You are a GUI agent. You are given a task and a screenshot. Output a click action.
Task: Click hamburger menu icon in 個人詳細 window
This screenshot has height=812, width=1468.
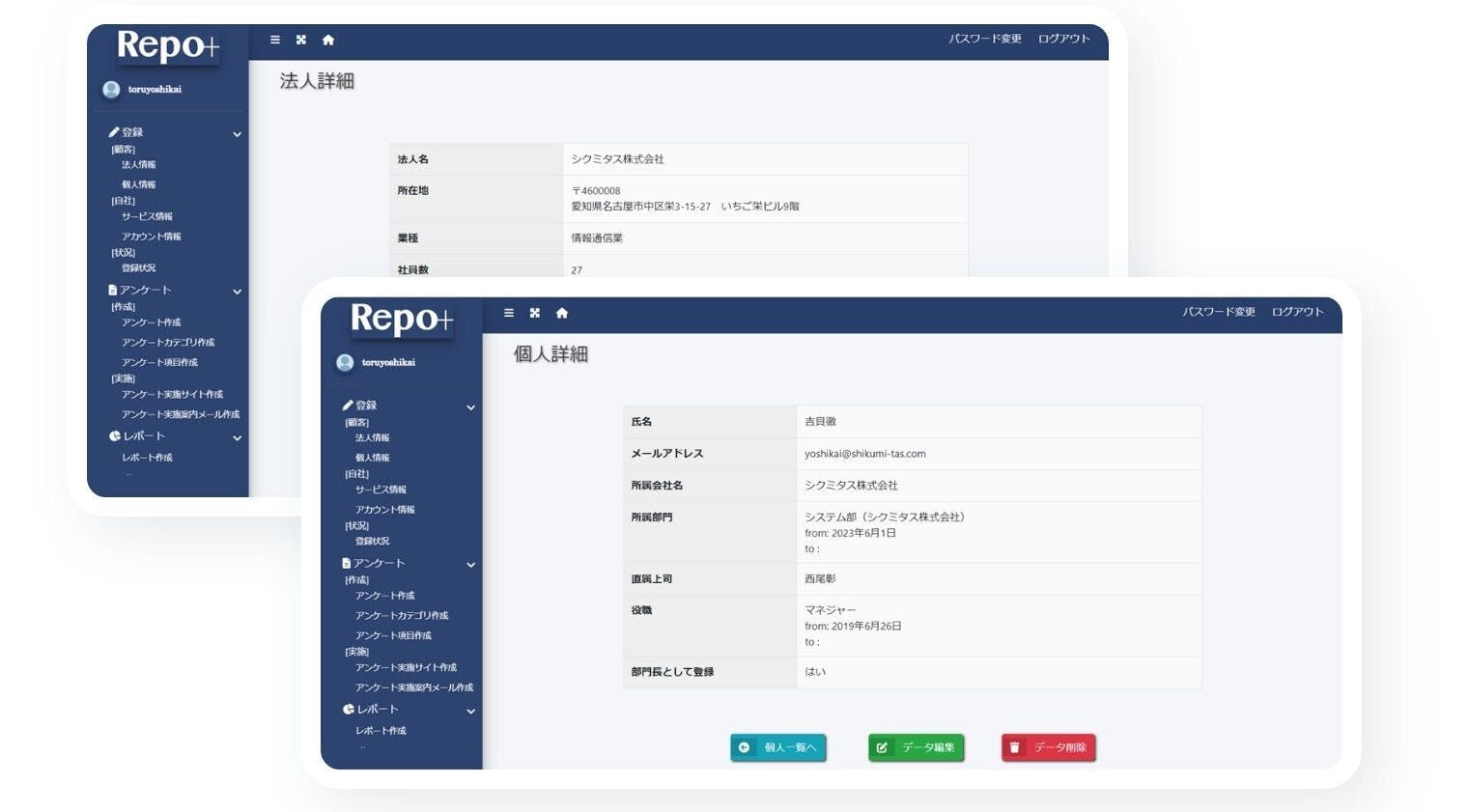point(509,313)
